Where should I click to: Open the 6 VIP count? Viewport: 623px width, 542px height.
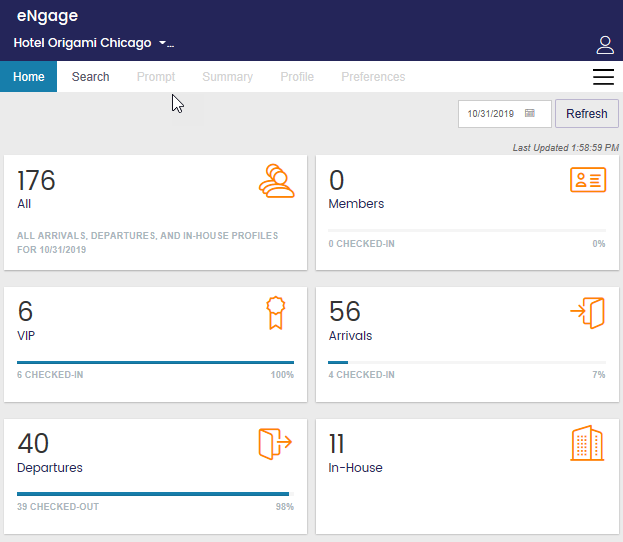[x=25, y=311]
